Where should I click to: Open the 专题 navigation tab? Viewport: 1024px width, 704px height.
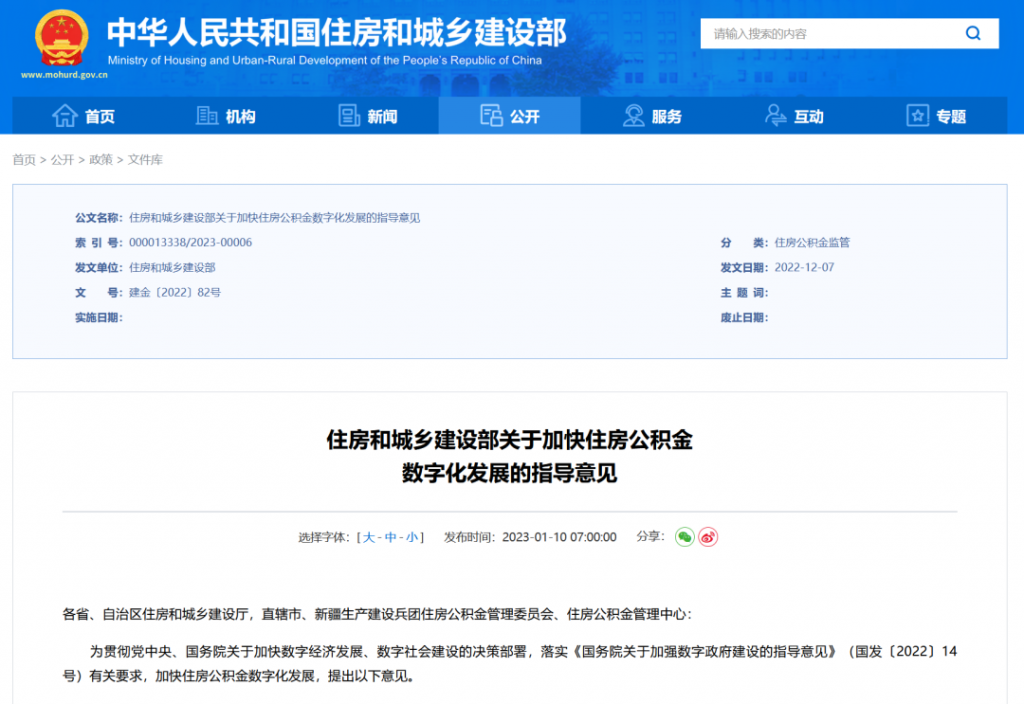[x=936, y=116]
